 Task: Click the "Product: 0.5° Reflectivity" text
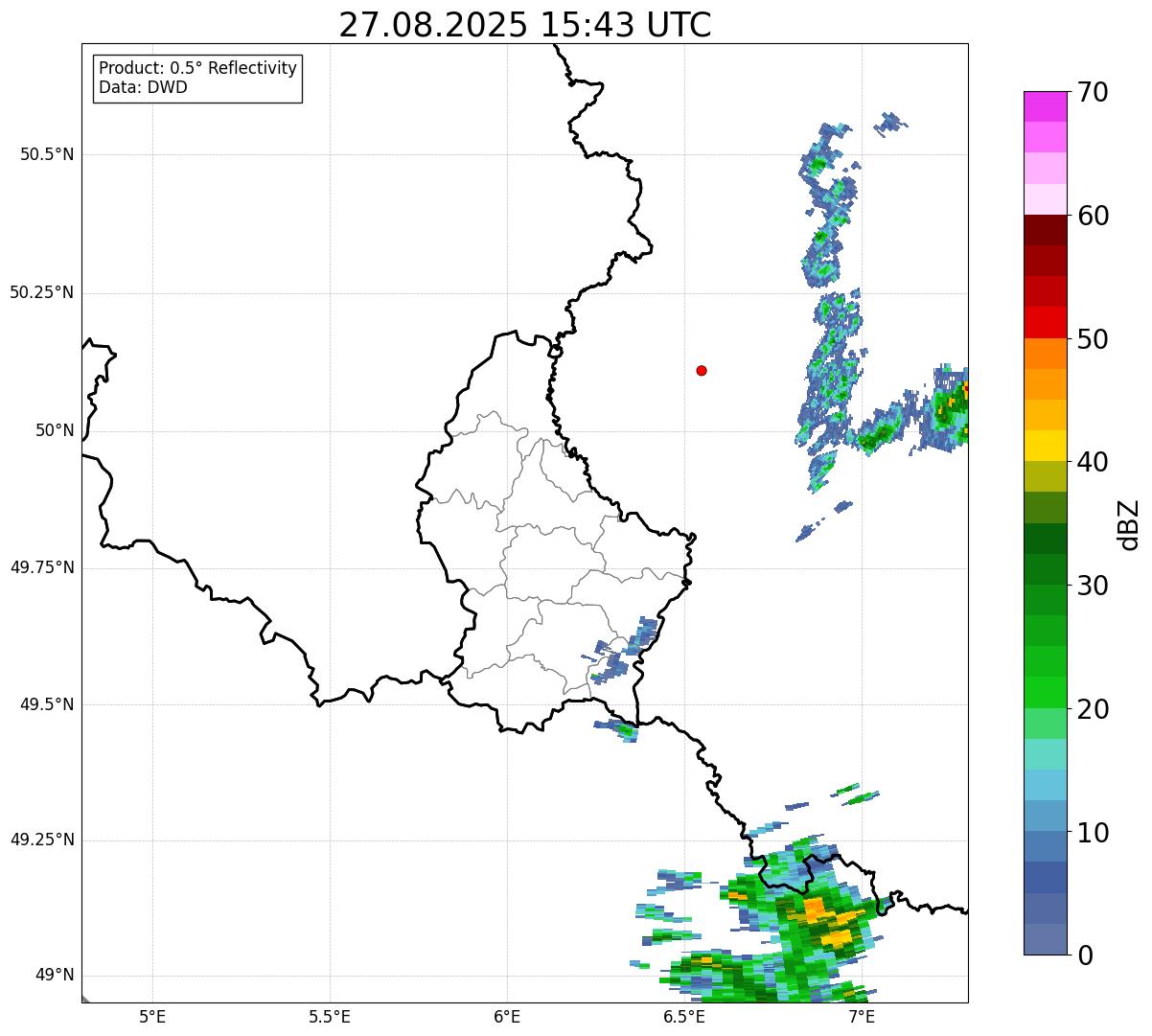point(197,69)
